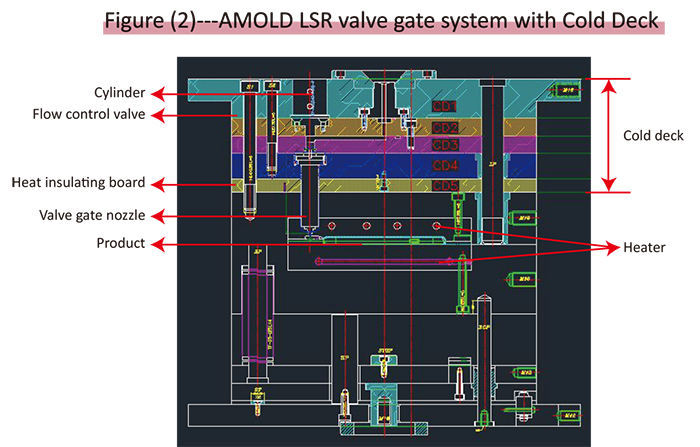The width and height of the screenshot is (700, 447).
Task: Click the 'Cold deck' label
Action: pos(653,136)
